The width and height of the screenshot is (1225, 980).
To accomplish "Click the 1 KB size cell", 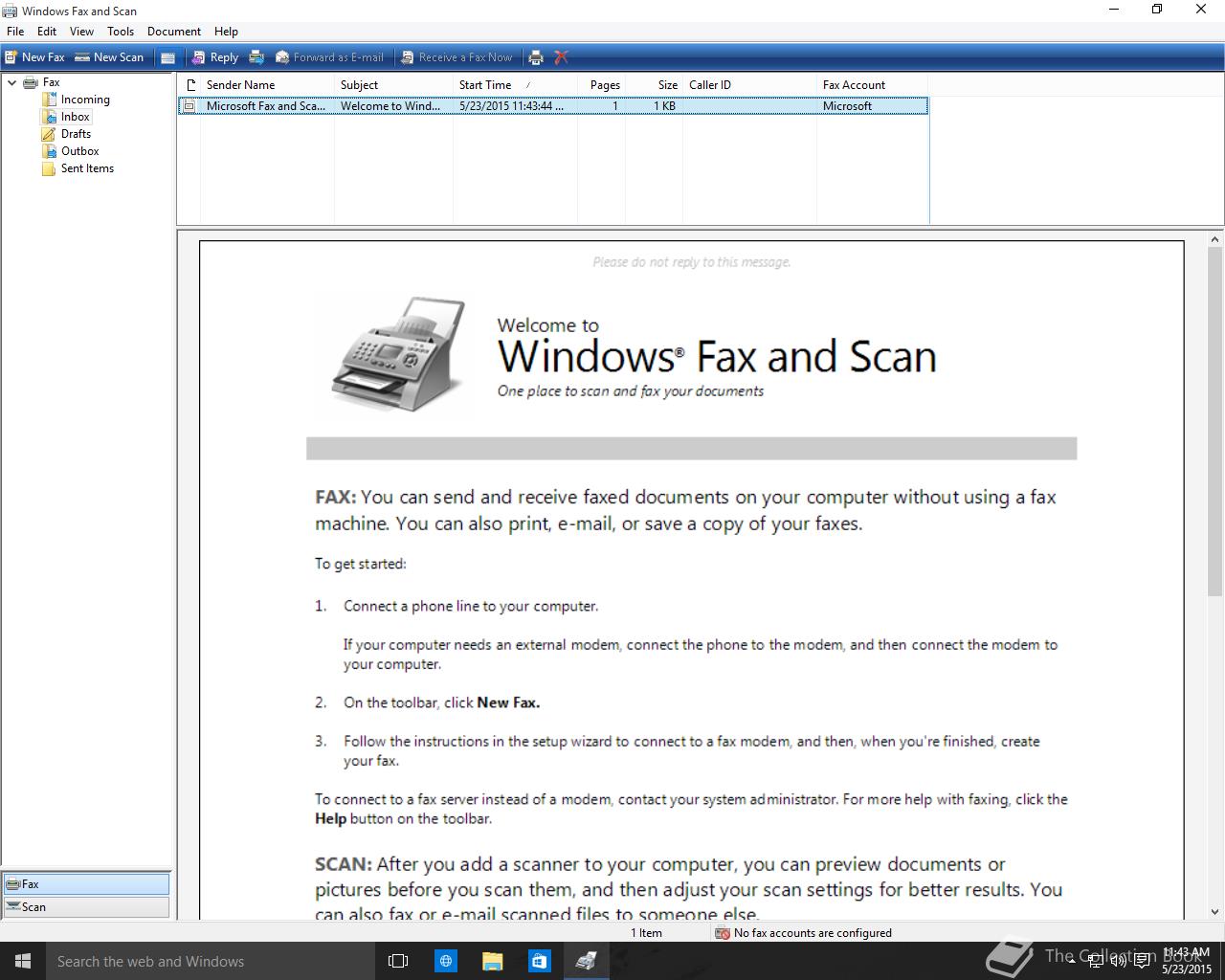I will click(664, 106).
